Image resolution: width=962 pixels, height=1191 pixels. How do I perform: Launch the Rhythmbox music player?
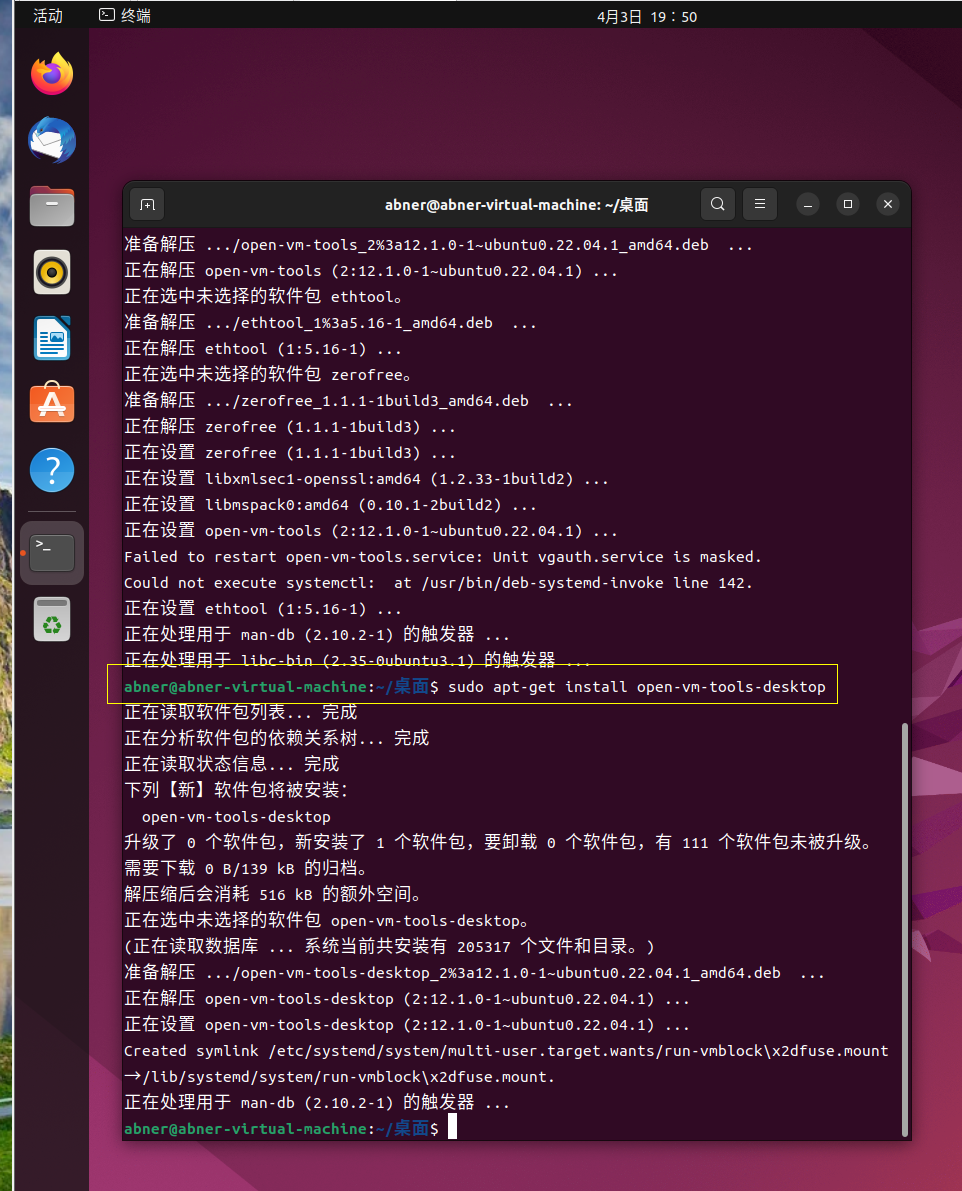coord(51,272)
